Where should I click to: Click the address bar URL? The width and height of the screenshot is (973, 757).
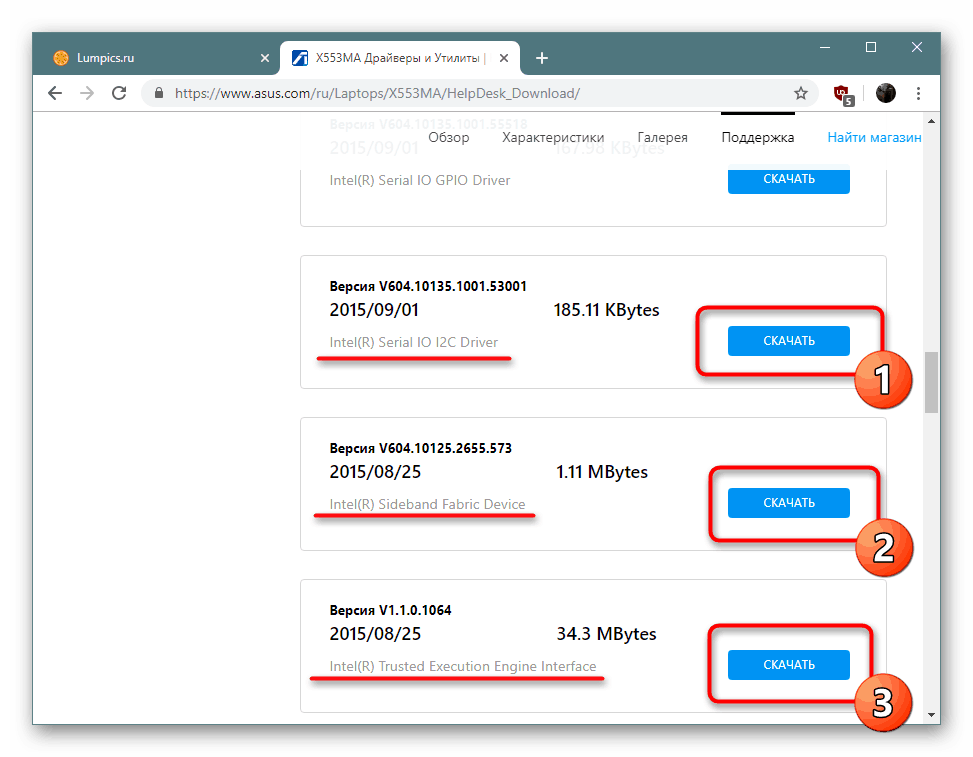(x=377, y=93)
